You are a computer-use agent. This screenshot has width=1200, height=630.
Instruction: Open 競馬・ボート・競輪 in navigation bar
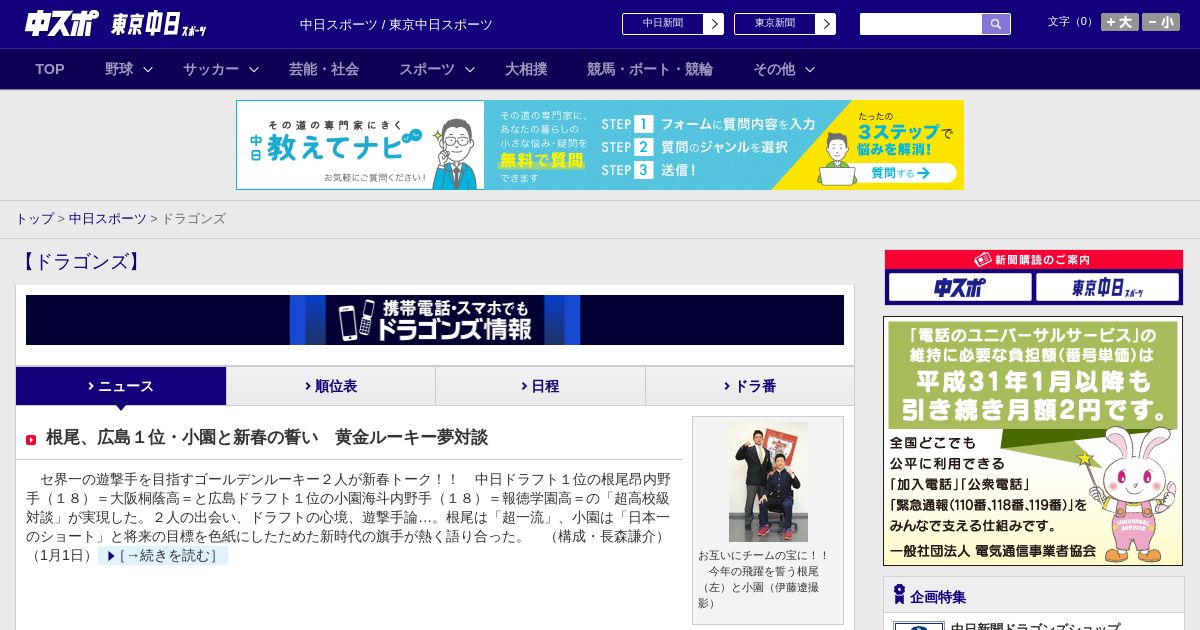[650, 69]
